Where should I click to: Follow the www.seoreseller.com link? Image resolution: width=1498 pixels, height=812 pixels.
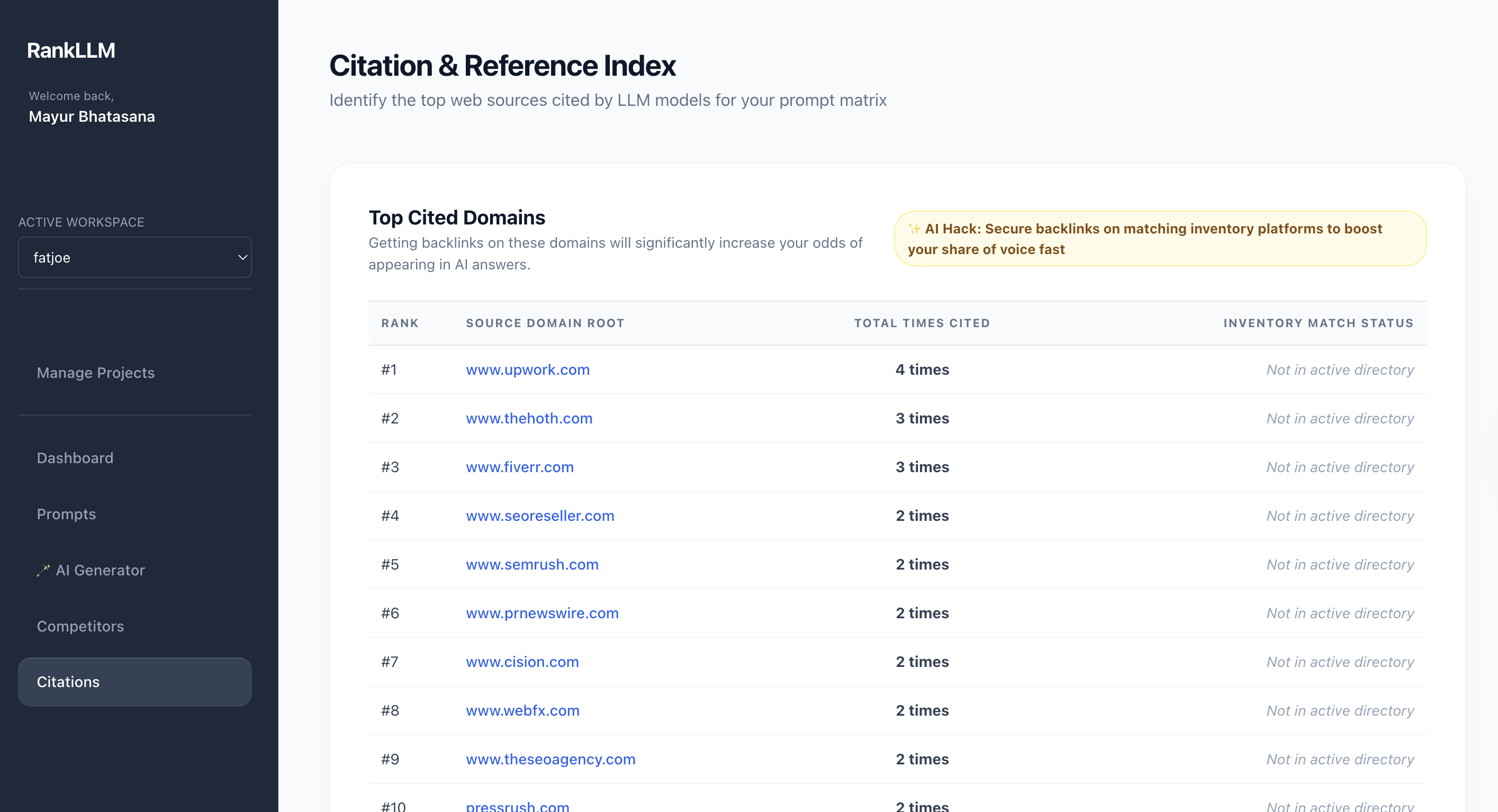pyautogui.click(x=540, y=516)
